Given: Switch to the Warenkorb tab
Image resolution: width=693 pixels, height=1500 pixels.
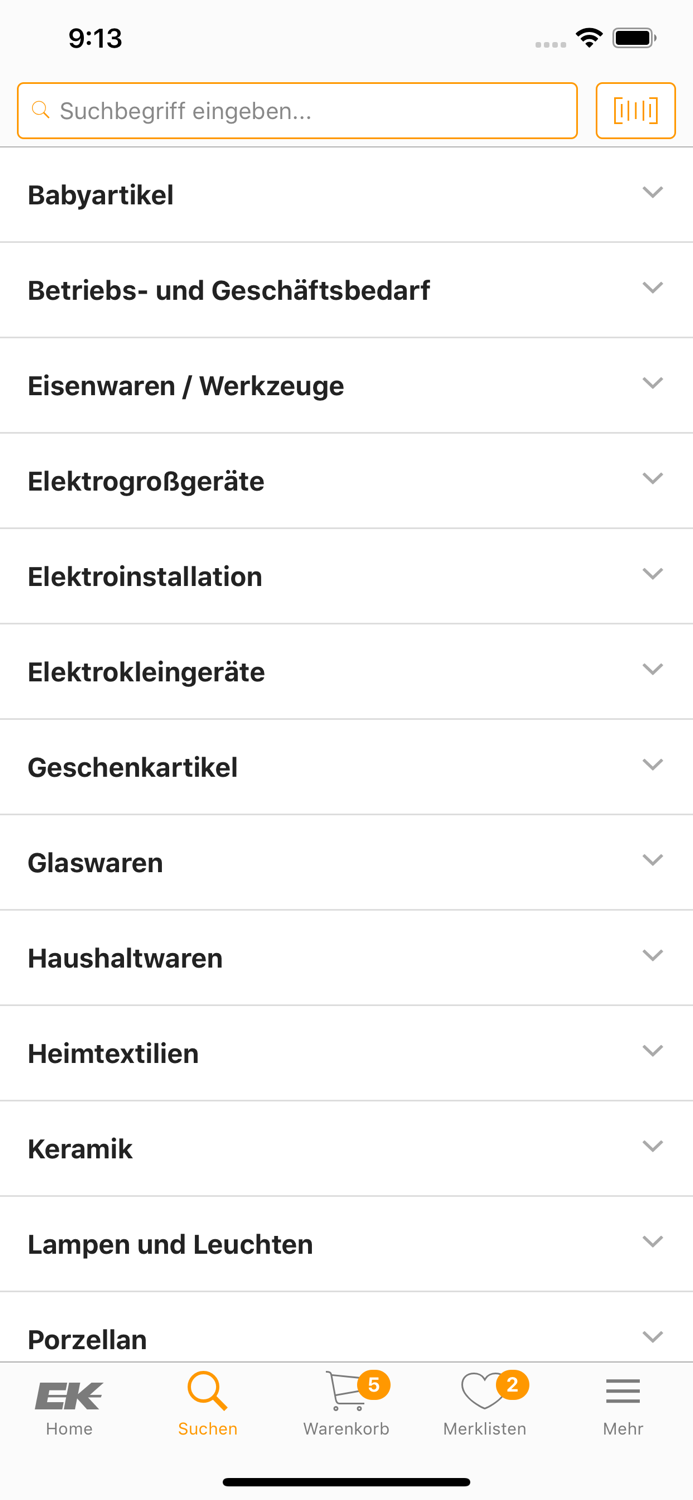Looking at the screenshot, I should pos(346,1405).
